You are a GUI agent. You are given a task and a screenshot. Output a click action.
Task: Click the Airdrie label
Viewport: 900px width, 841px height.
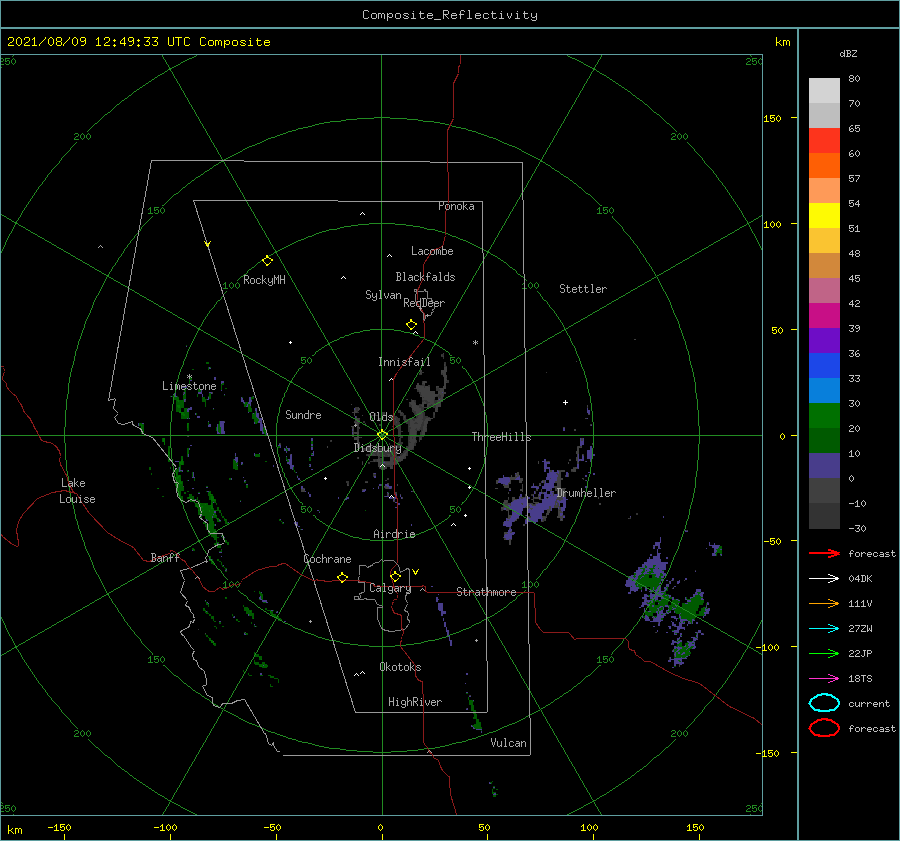point(394,534)
